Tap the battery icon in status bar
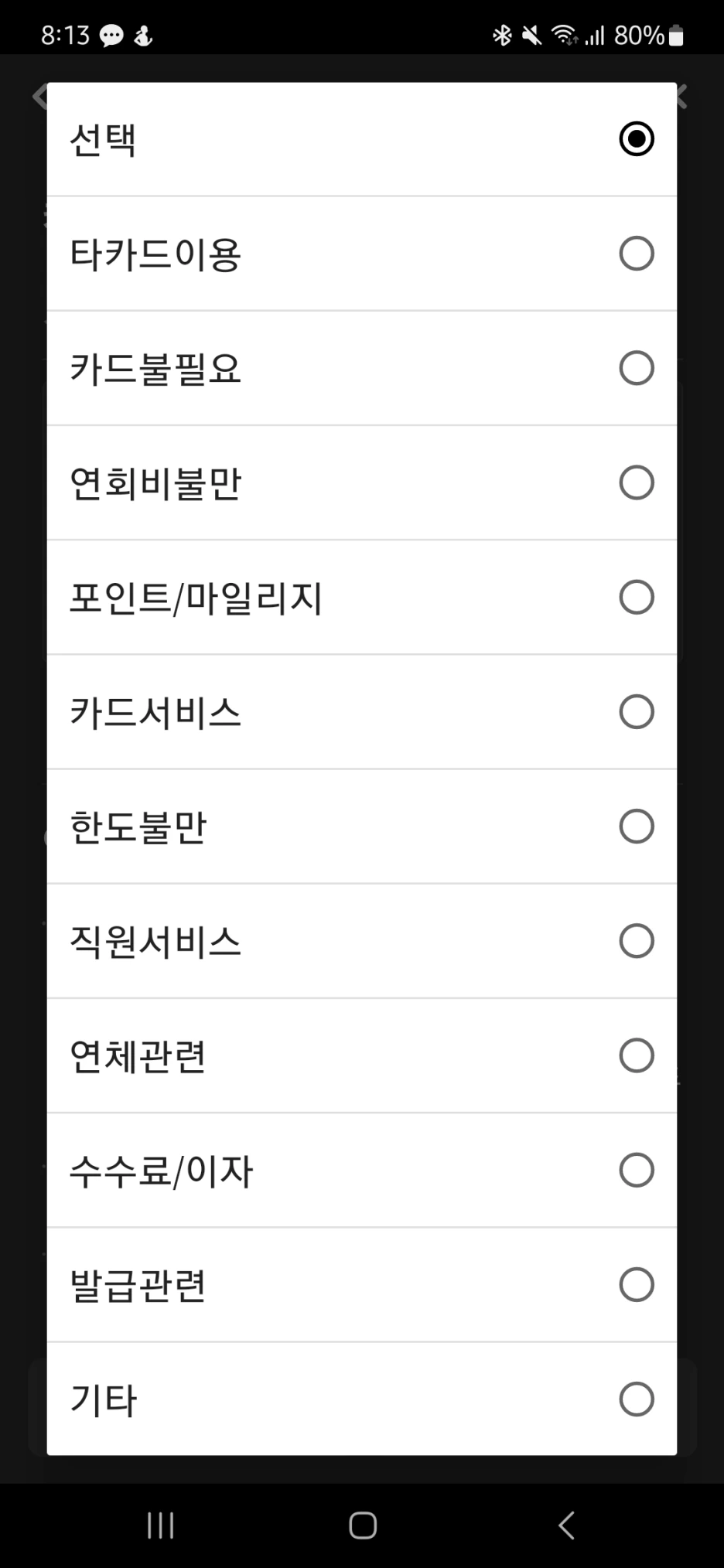The height and width of the screenshot is (1568, 724). (676, 36)
